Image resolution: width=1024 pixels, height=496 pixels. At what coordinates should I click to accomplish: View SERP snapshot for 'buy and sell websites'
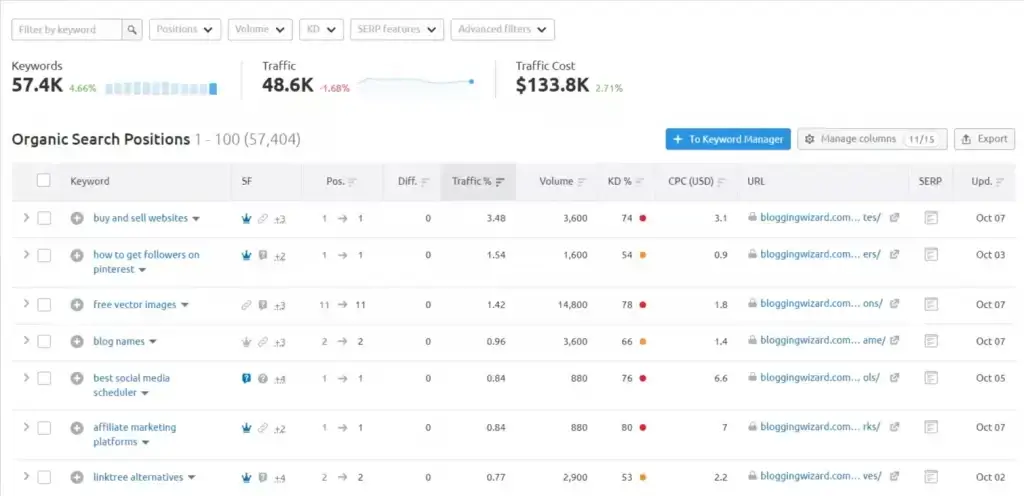[931, 218]
